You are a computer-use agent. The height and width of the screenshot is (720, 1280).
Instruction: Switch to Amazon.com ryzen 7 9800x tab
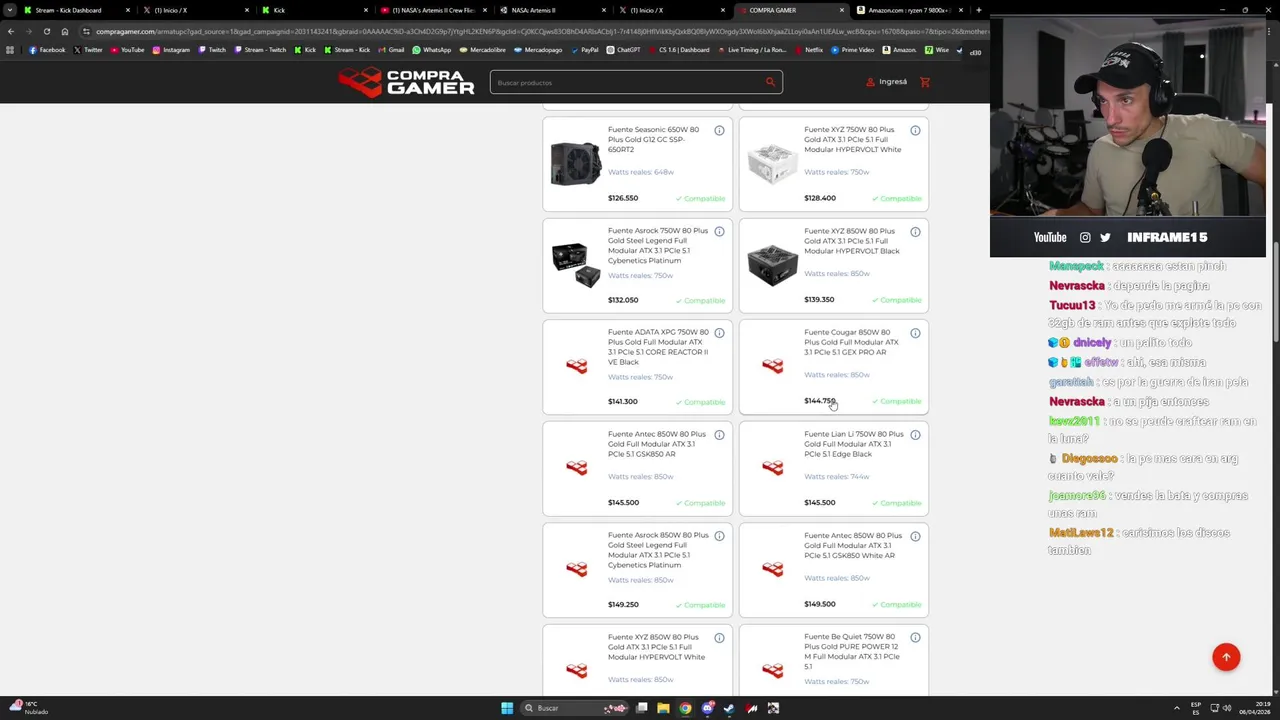tap(910, 10)
